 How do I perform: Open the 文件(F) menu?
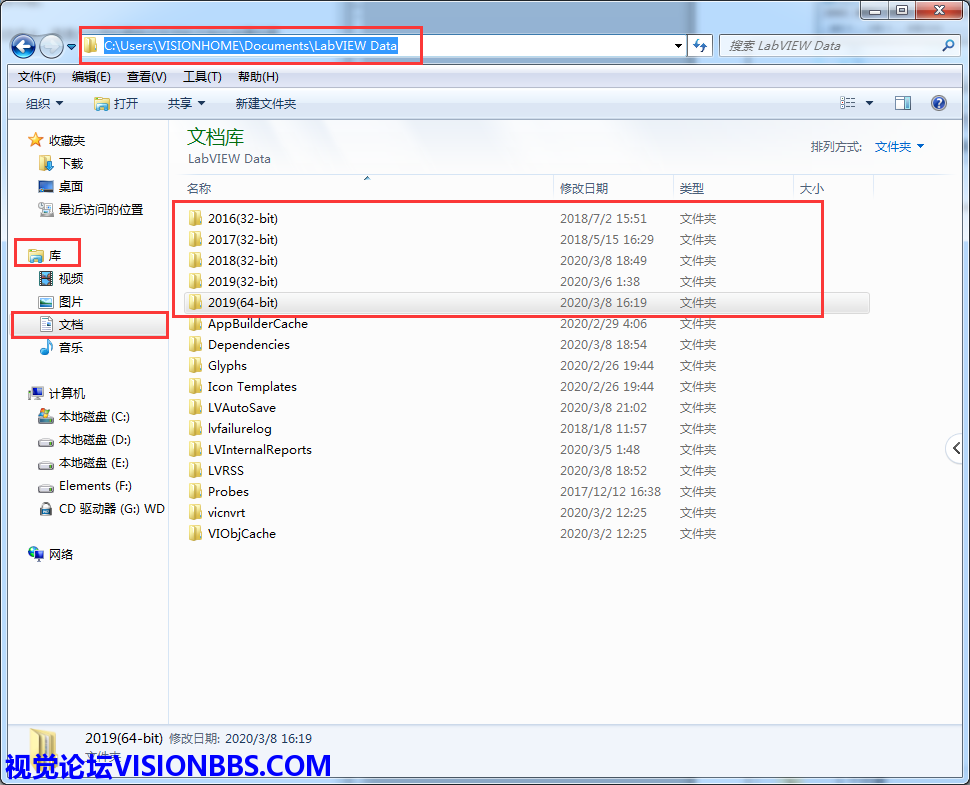click(x=36, y=77)
